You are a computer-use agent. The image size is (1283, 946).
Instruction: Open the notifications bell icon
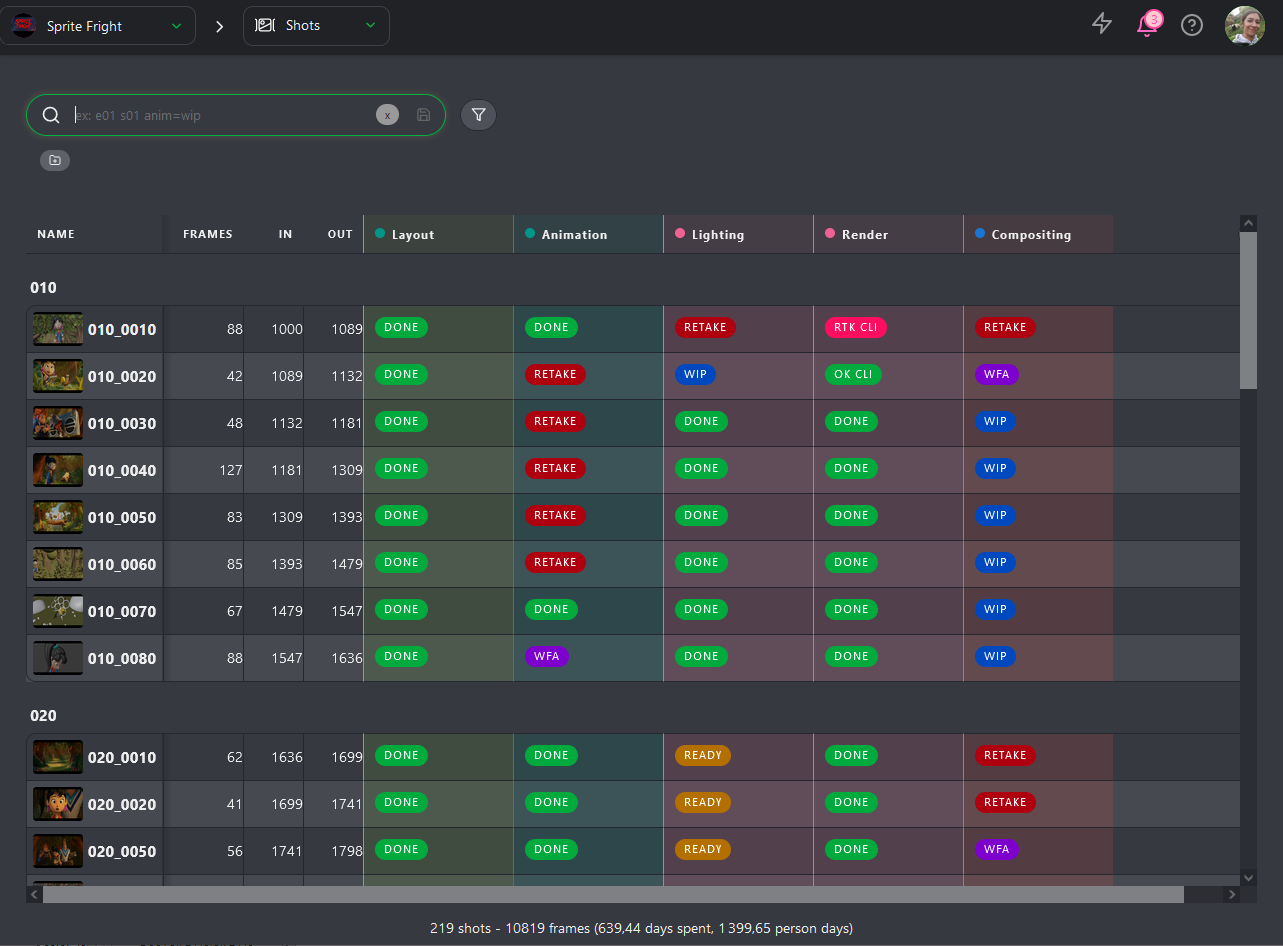point(1148,24)
